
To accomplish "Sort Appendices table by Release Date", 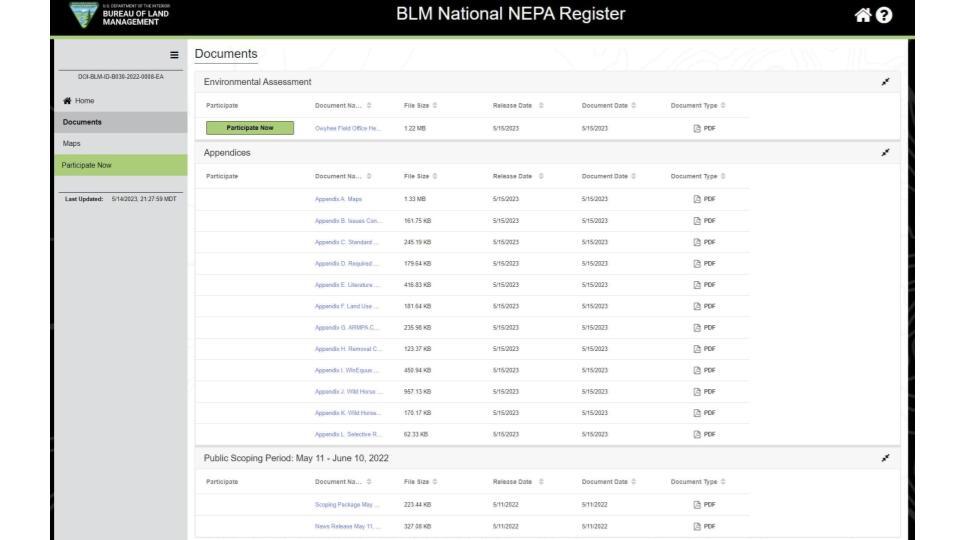I will tap(541, 176).
